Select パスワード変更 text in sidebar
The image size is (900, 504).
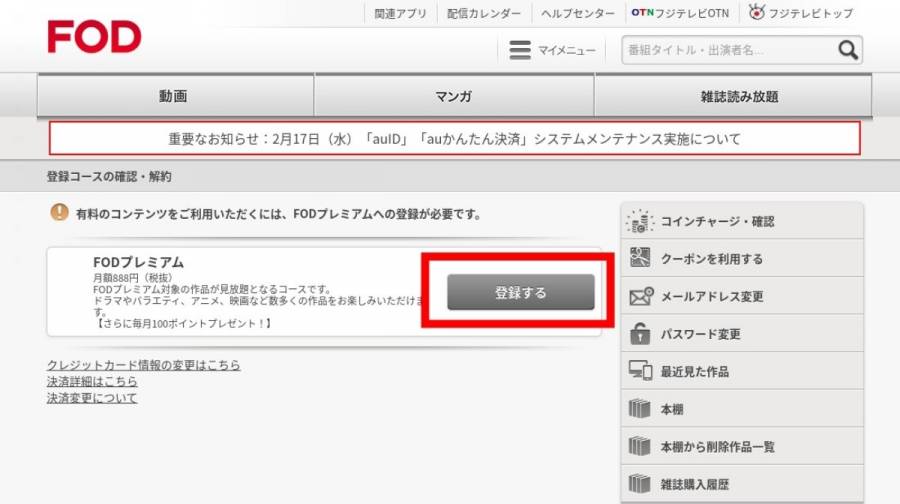[x=700, y=334]
